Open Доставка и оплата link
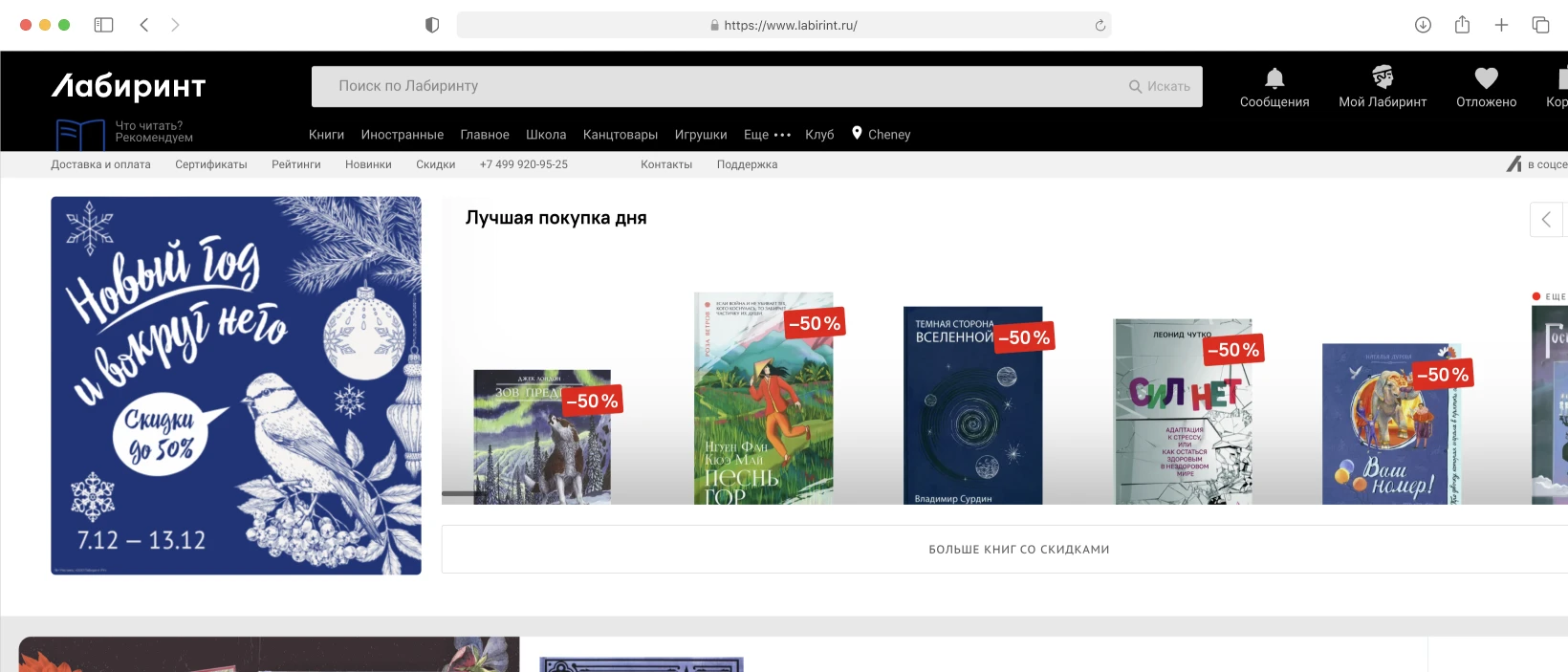The height and width of the screenshot is (672, 1568). [x=100, y=164]
